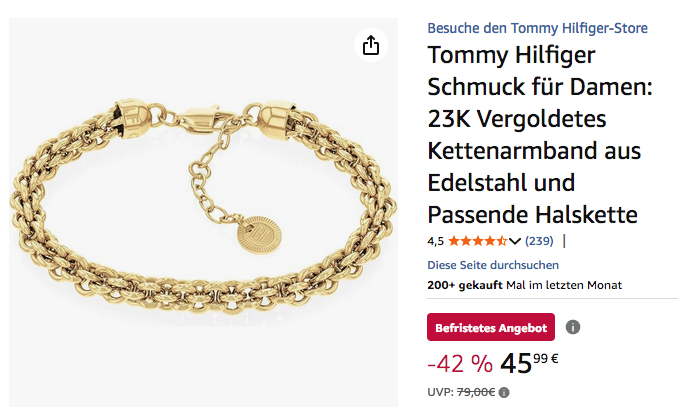Open the 239 reviews link

539,241
